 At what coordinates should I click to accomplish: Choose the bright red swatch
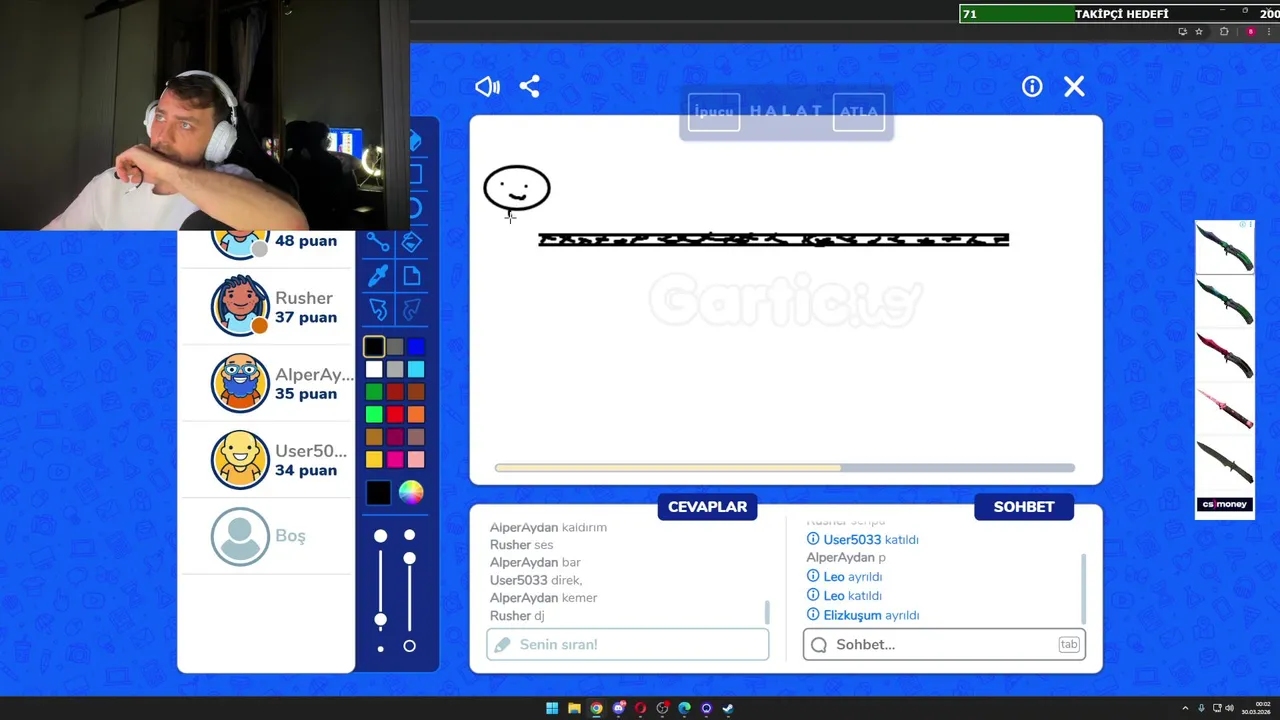[x=395, y=414]
